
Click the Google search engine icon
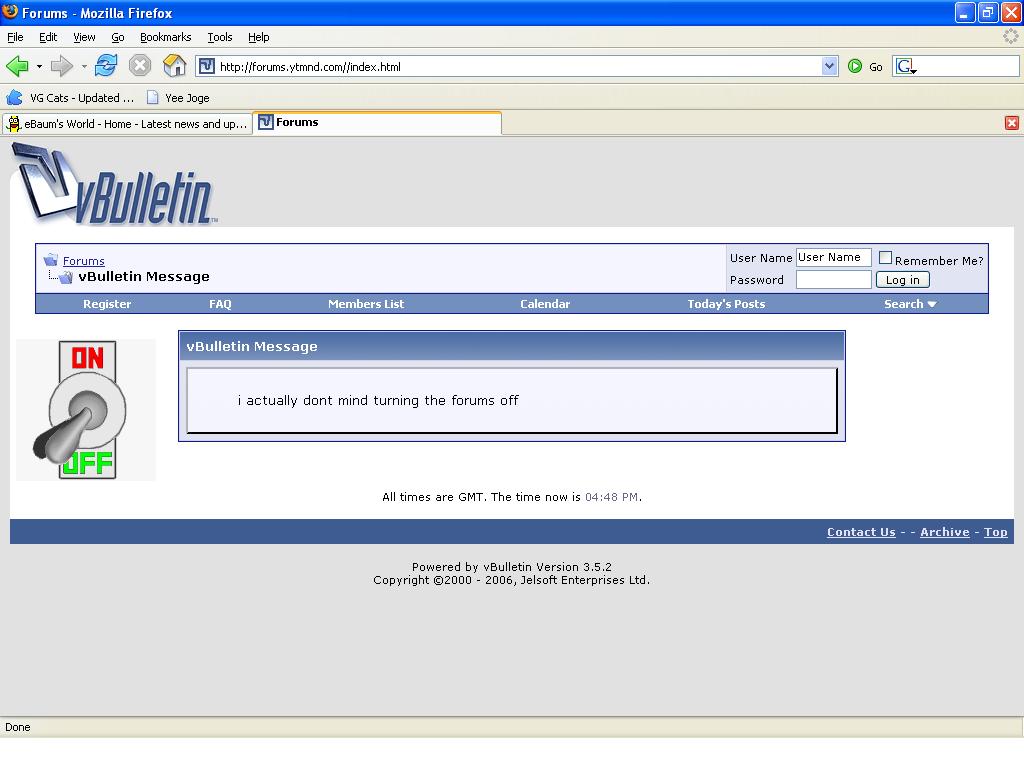(905, 66)
